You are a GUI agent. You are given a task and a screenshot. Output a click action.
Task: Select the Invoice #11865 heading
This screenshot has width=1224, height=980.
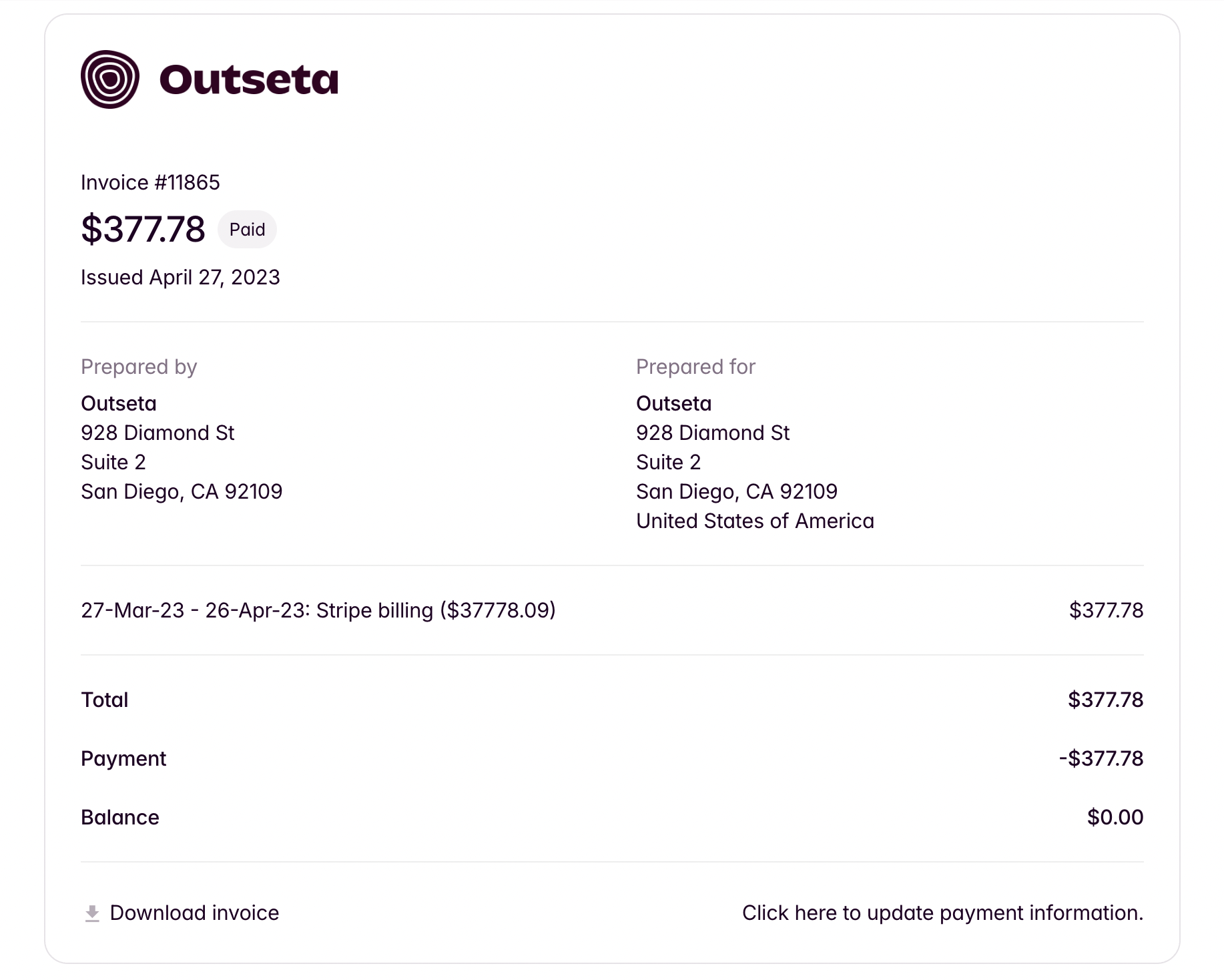[150, 183]
